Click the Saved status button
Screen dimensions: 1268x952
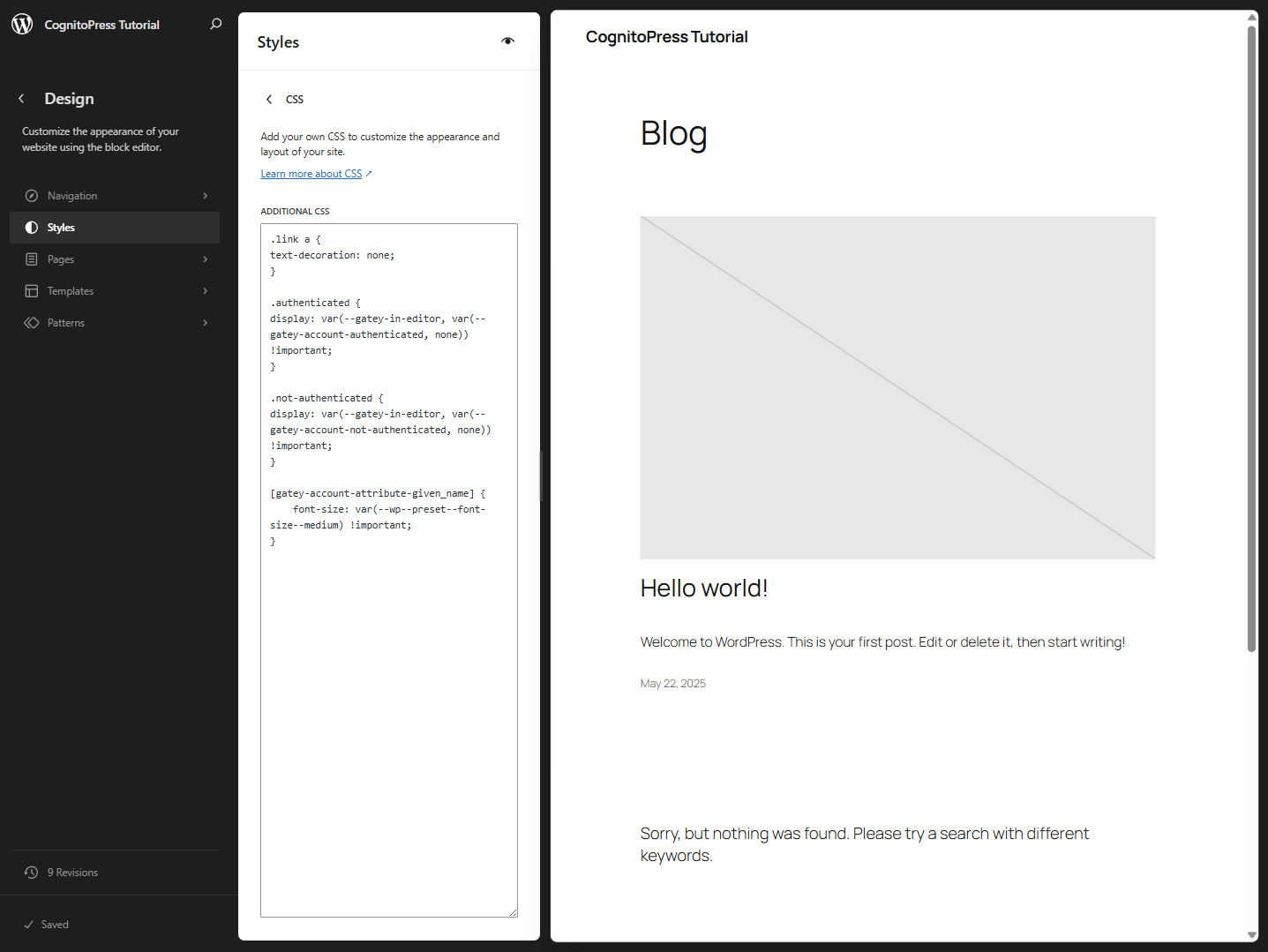[46, 925]
